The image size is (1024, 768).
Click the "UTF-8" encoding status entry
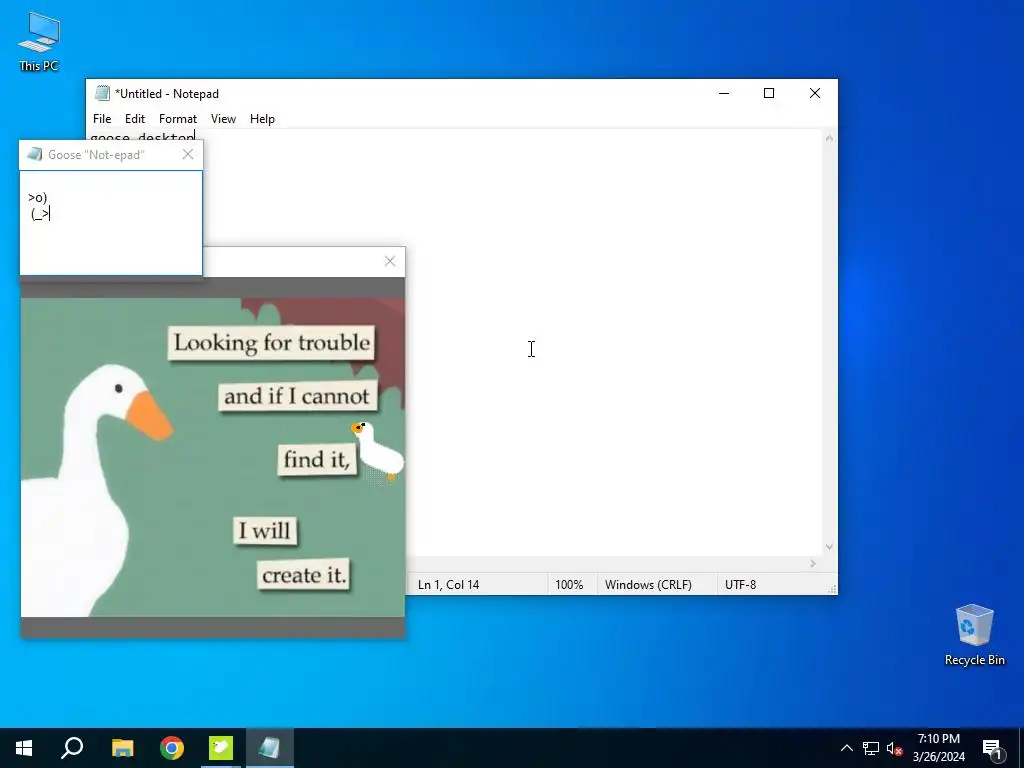(741, 584)
